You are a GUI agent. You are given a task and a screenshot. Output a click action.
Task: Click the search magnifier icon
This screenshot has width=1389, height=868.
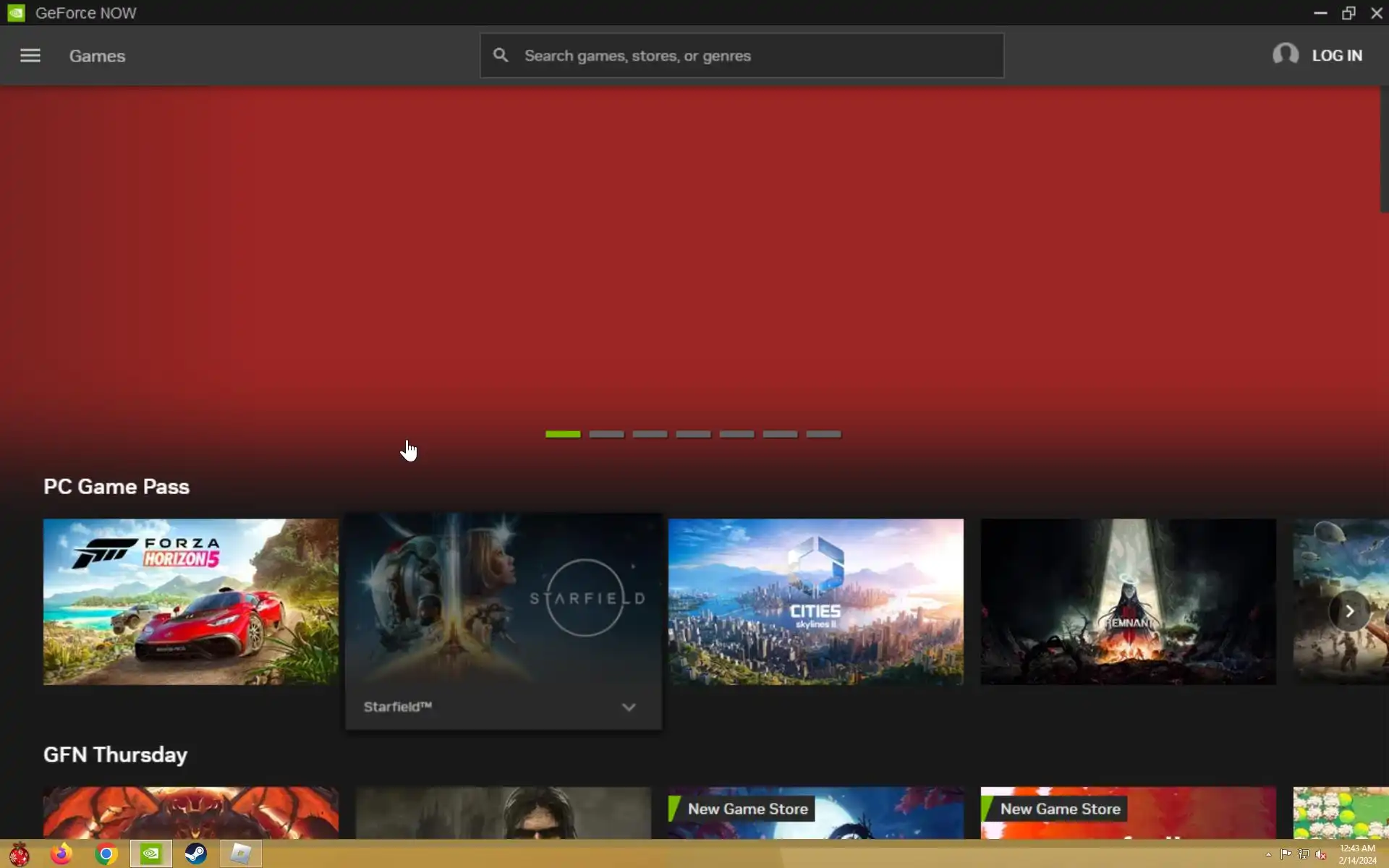pos(500,56)
